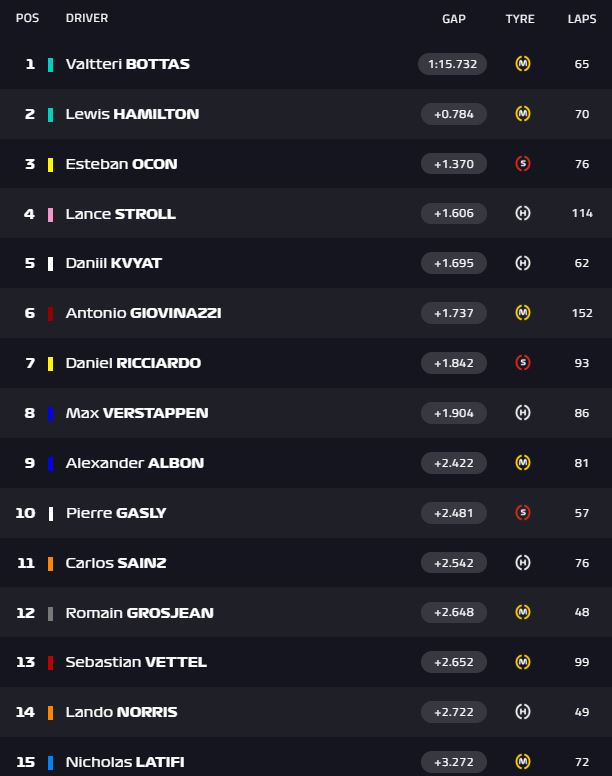Click the medium tyre icon in Giovinazzi's row

[x=522, y=313]
